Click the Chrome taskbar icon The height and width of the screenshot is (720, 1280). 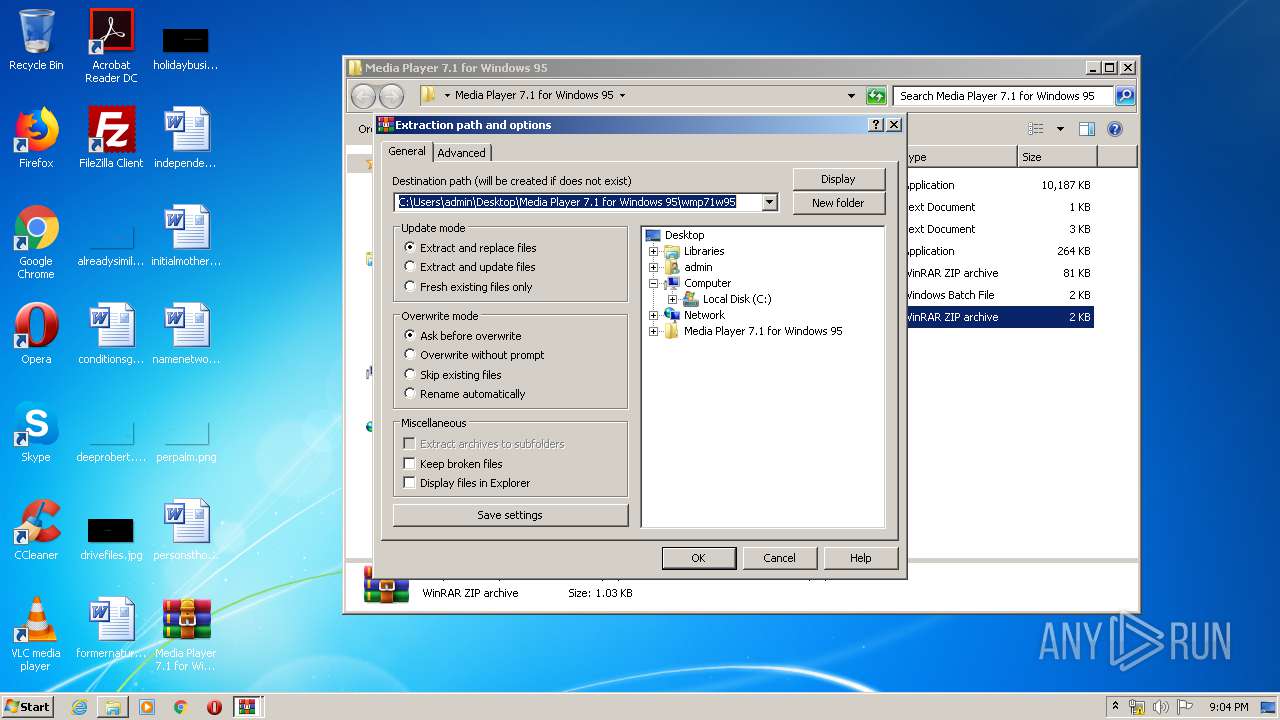[180, 707]
